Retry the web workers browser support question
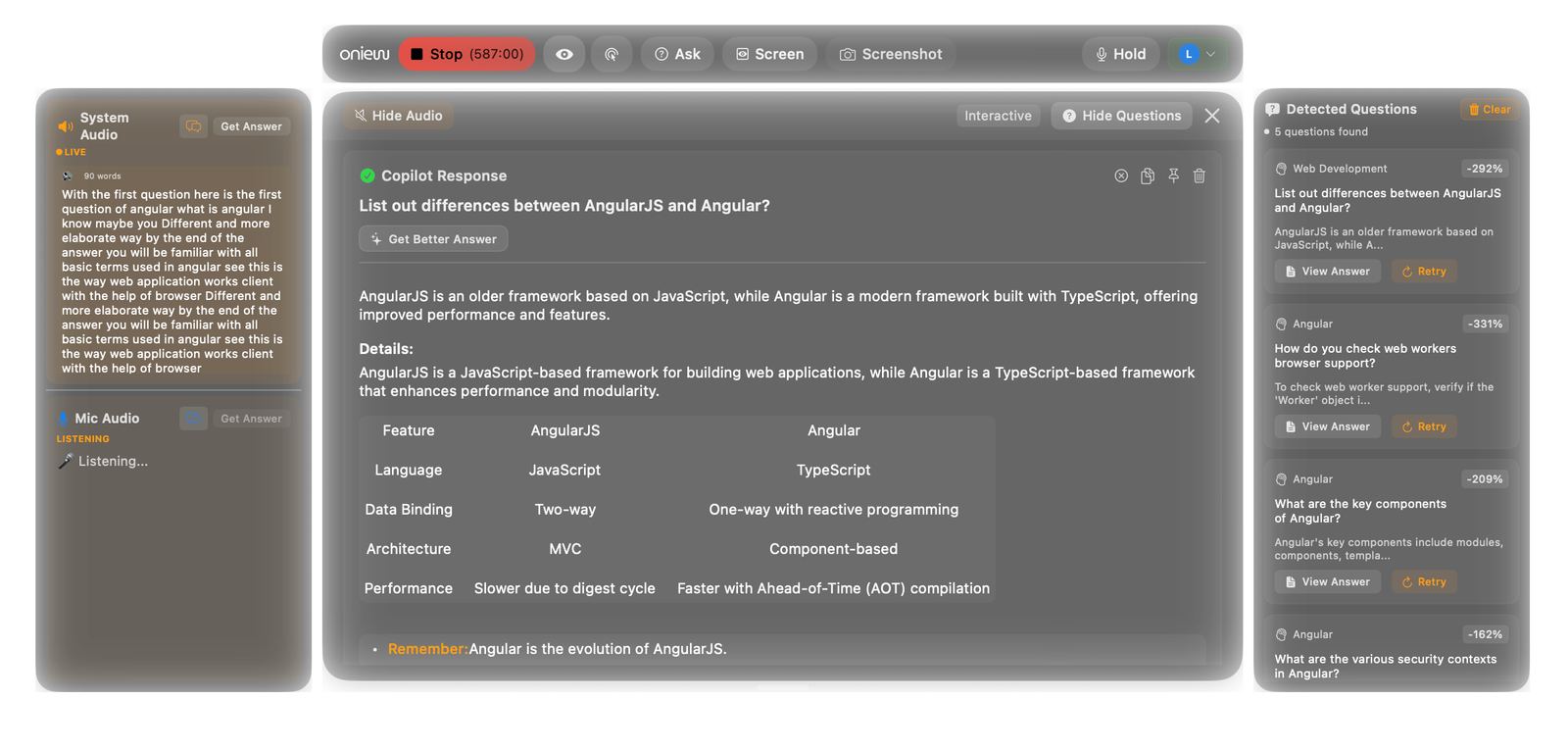1568x750 pixels. 1424,426
